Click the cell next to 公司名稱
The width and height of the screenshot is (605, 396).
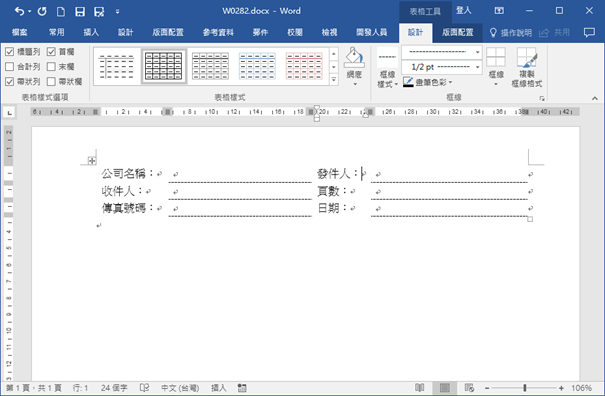pos(240,174)
